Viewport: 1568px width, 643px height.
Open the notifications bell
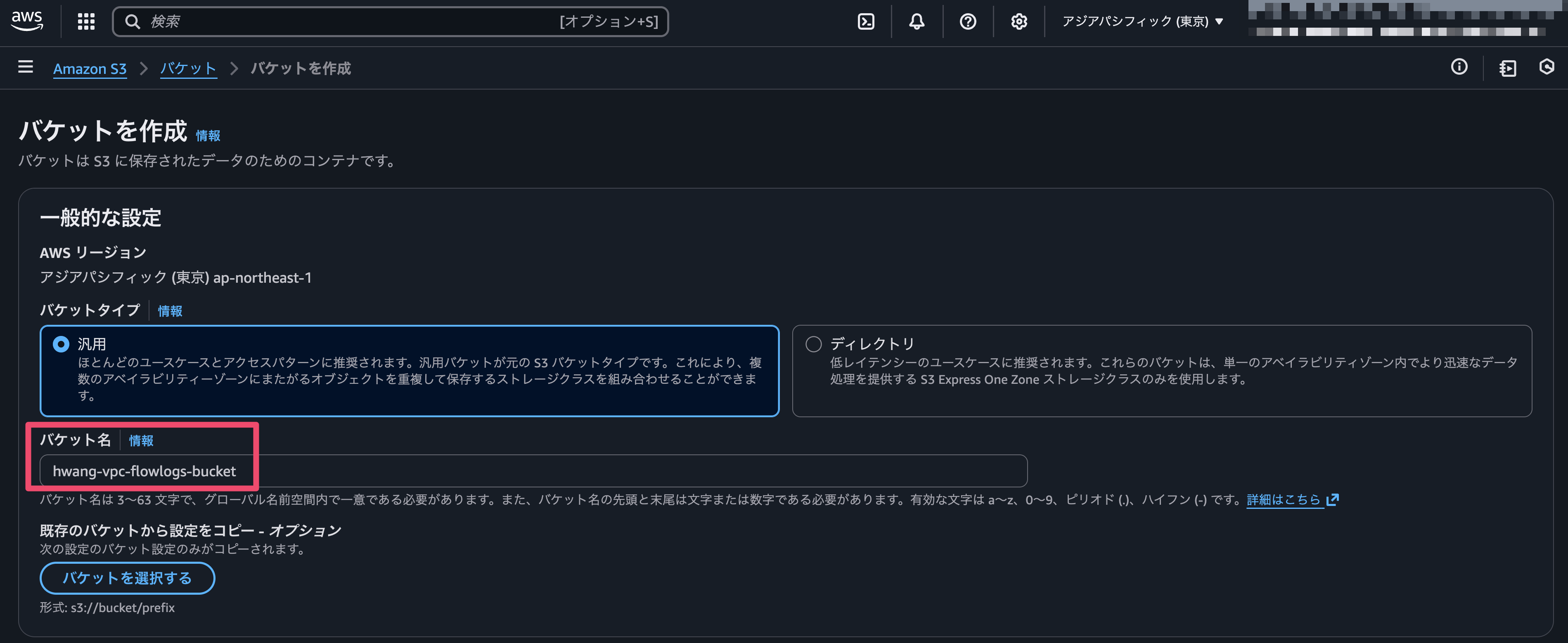917,21
